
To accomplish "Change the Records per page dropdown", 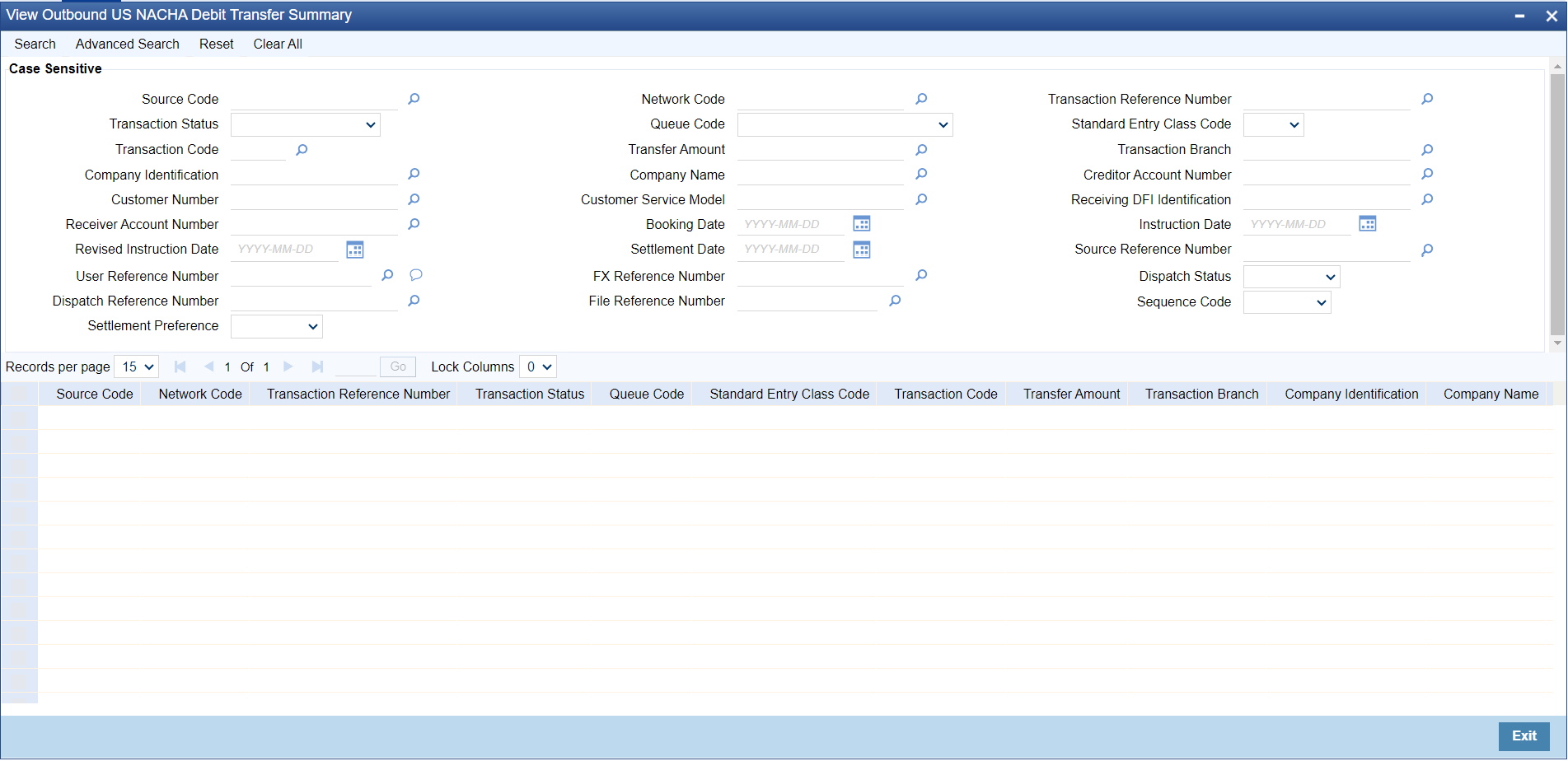I will (137, 366).
